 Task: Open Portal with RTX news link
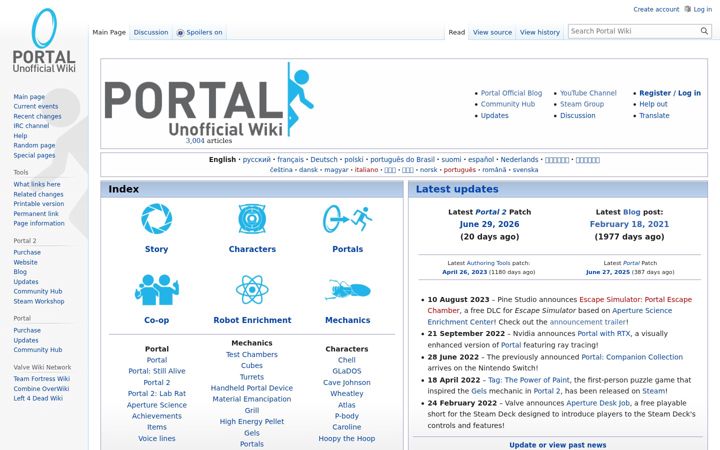[x=604, y=333]
